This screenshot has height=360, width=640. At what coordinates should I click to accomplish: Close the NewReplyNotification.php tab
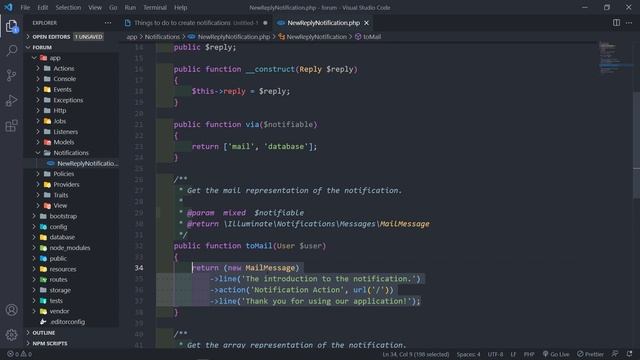pos(367,23)
